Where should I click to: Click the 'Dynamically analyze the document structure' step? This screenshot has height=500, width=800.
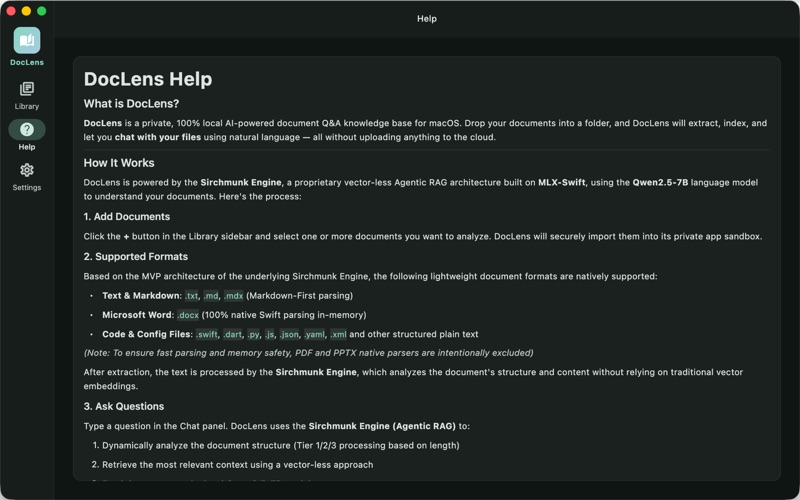[x=281, y=445]
